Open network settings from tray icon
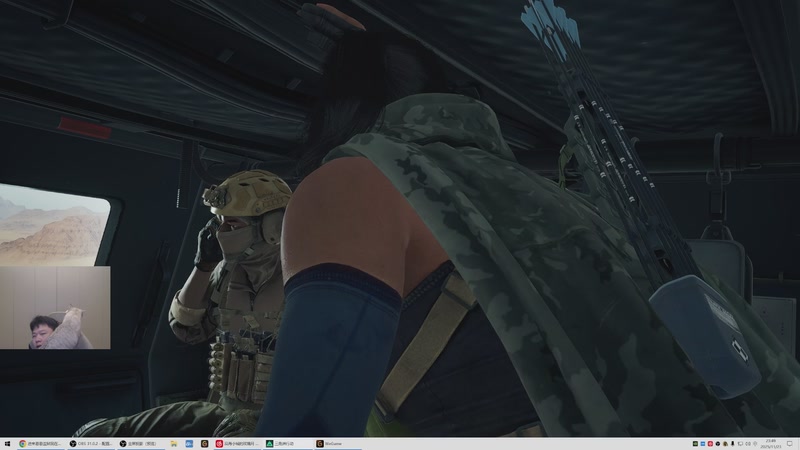The width and height of the screenshot is (800, 450). click(x=740, y=444)
